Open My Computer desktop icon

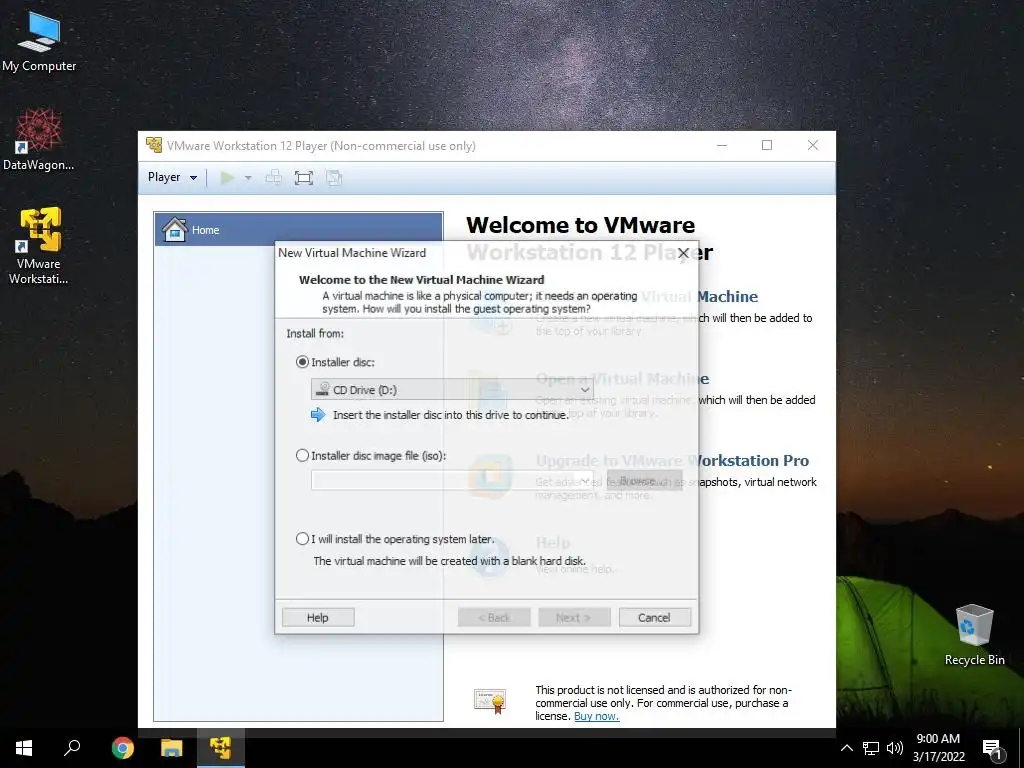(x=39, y=40)
